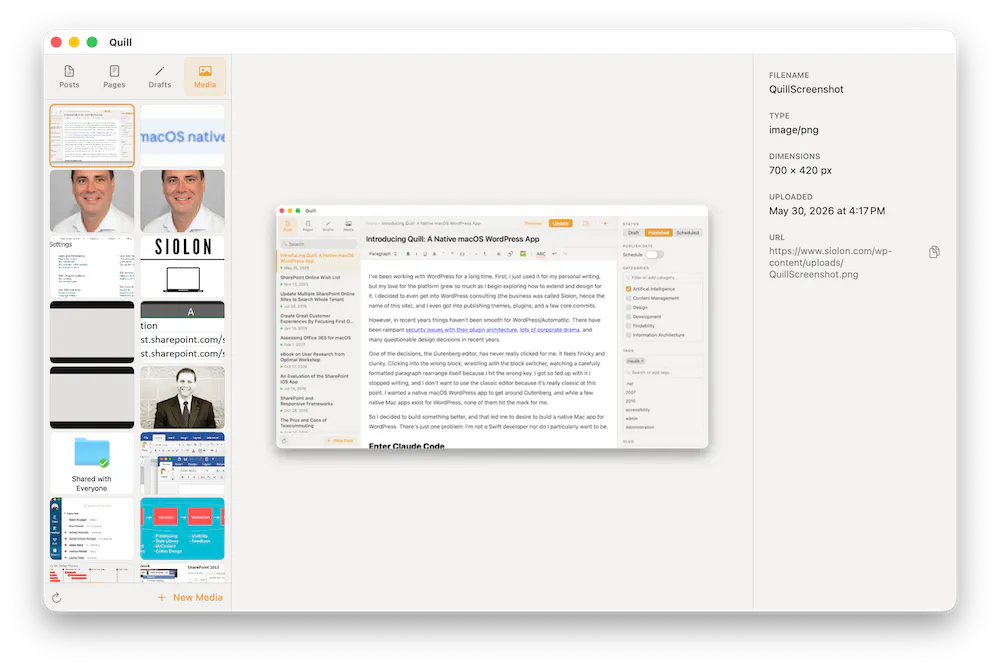Refresh the media library list

56,598
